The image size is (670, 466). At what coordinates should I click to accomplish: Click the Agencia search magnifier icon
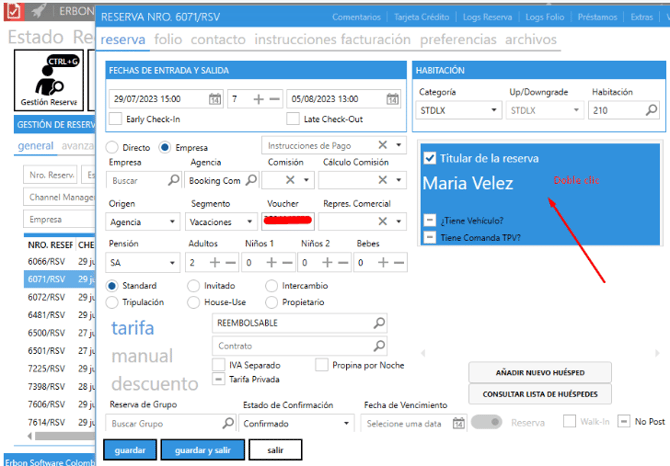pos(251,181)
